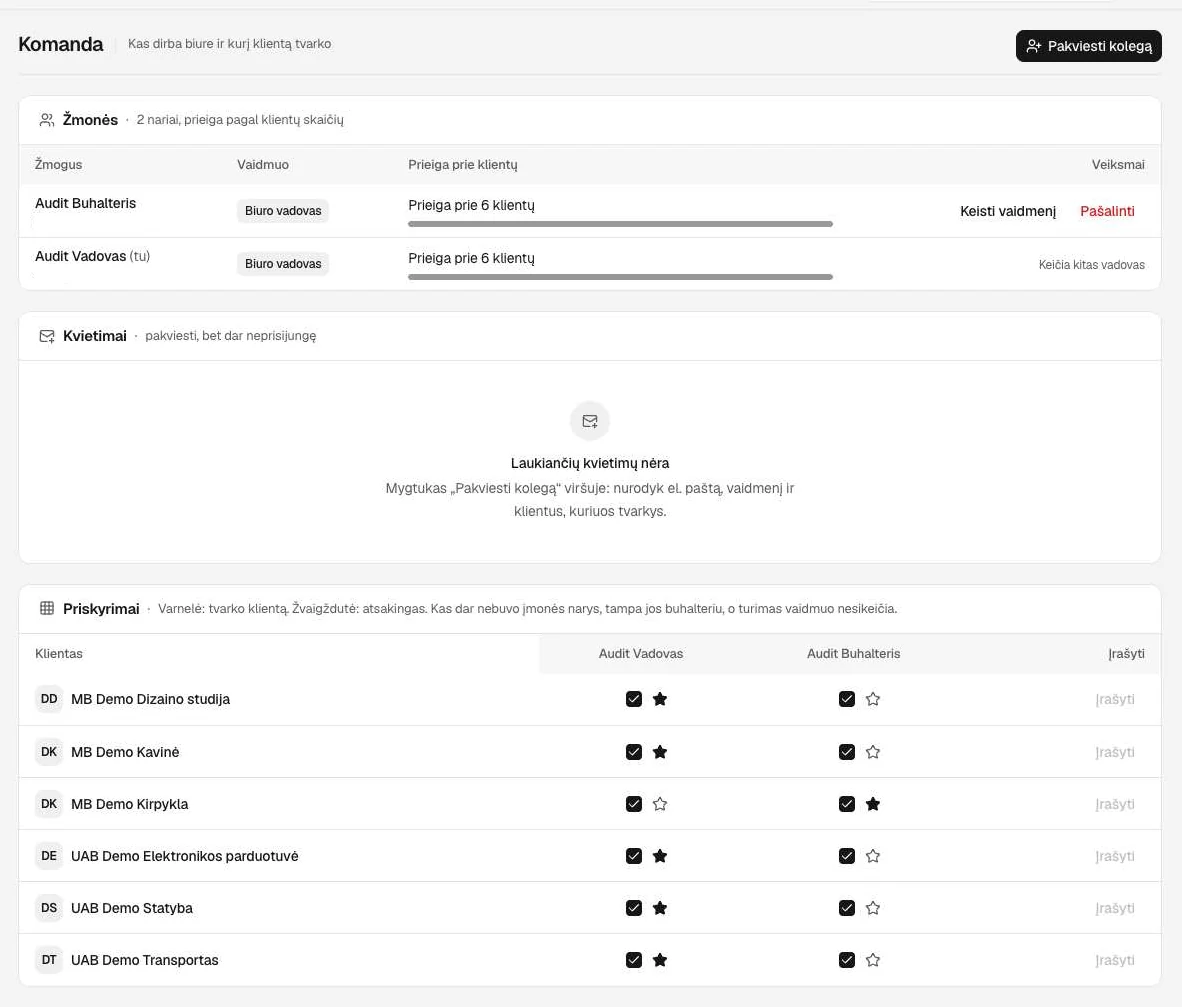The width and height of the screenshot is (1182, 1007).
Task: Click the client MB Demo Dizaino studija
Action: [150, 699]
